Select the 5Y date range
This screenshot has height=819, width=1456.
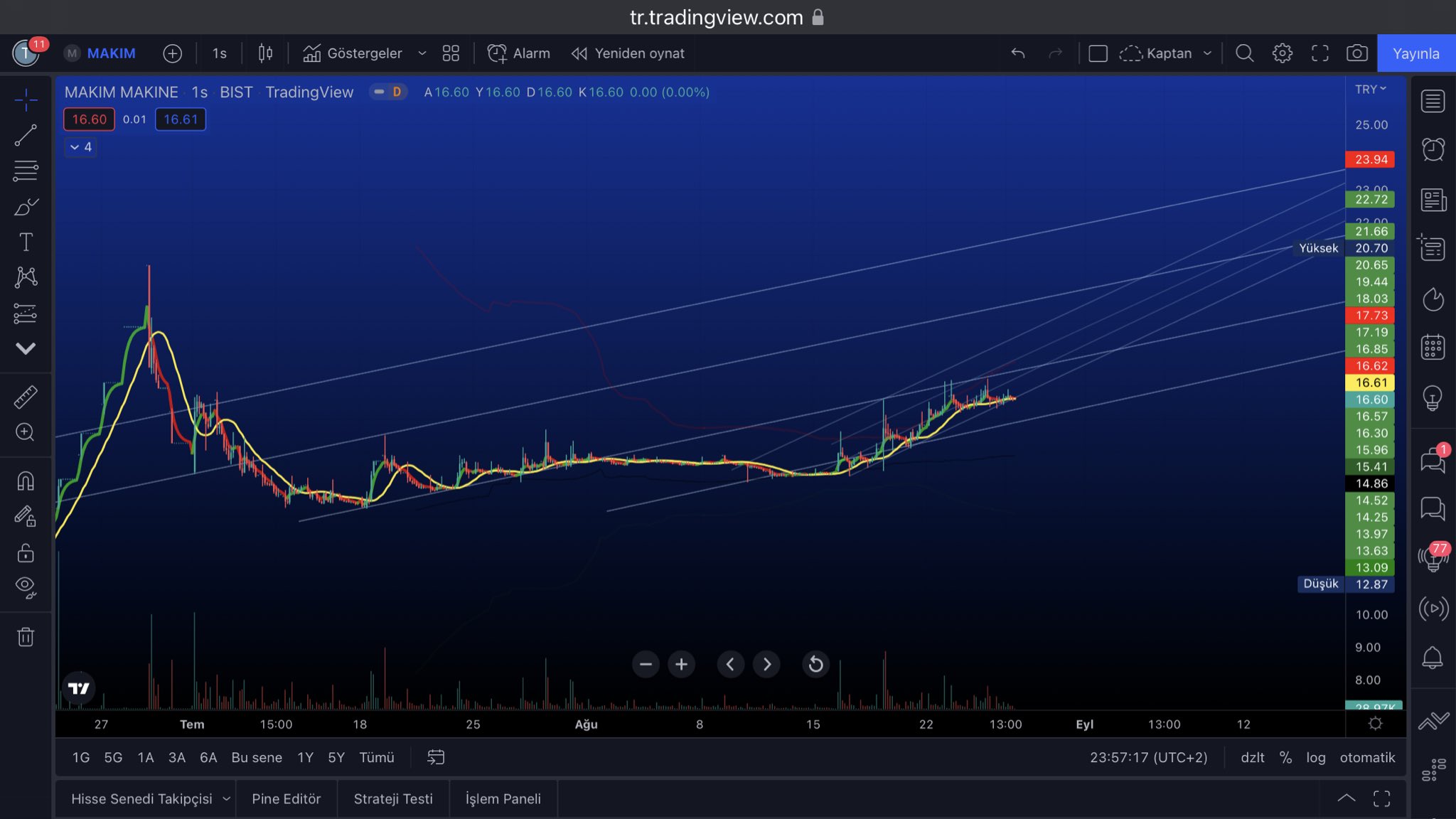[336, 758]
